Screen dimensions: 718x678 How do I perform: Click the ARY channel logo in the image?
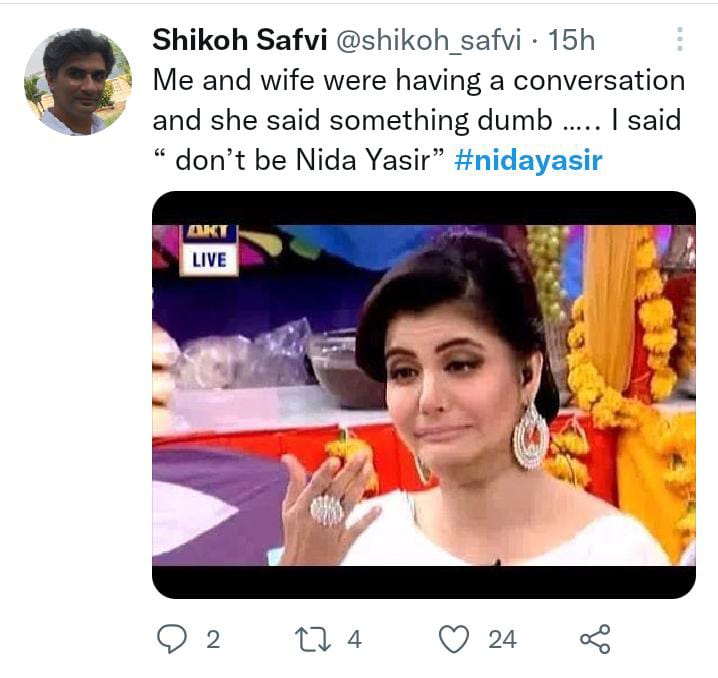tap(207, 233)
